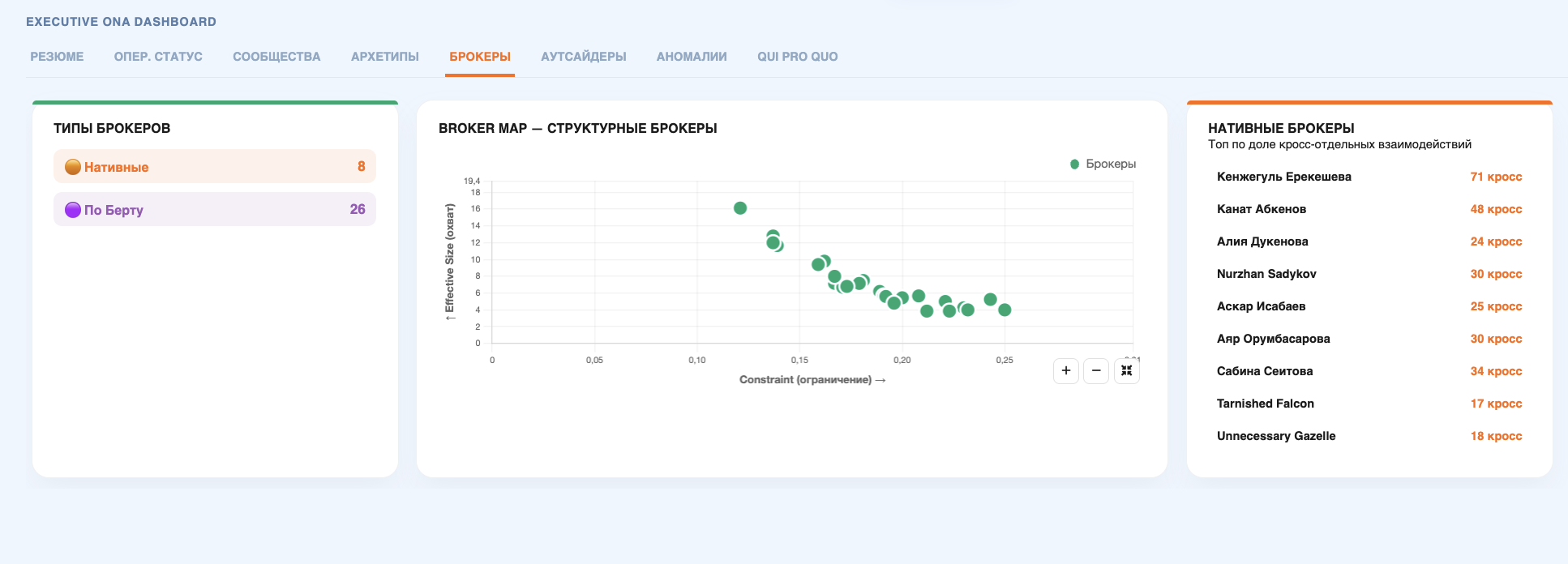This screenshot has width=1568, height=564.
Task: Click the 17 кросс value
Action: 1496,404
